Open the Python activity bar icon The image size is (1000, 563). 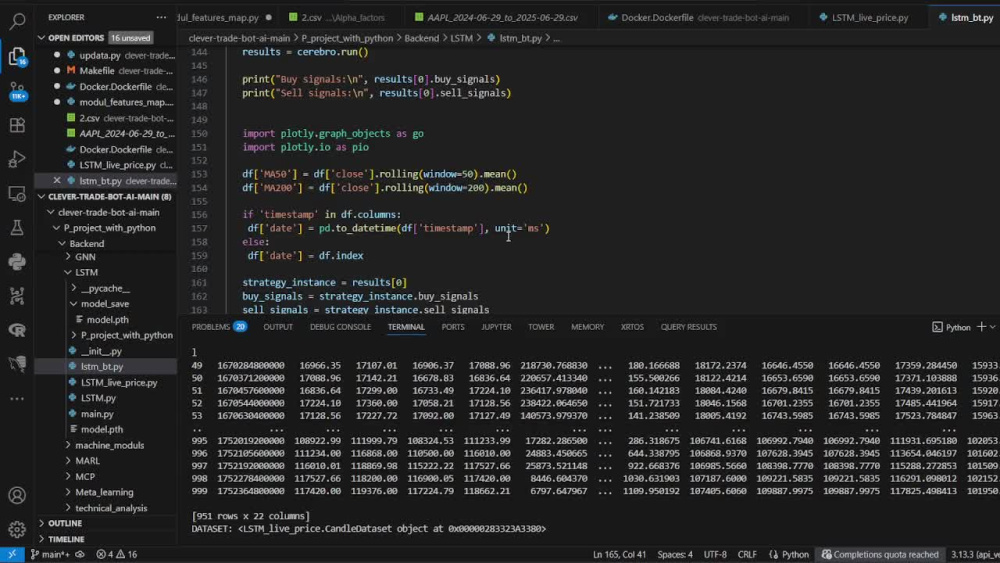click(x=17, y=261)
